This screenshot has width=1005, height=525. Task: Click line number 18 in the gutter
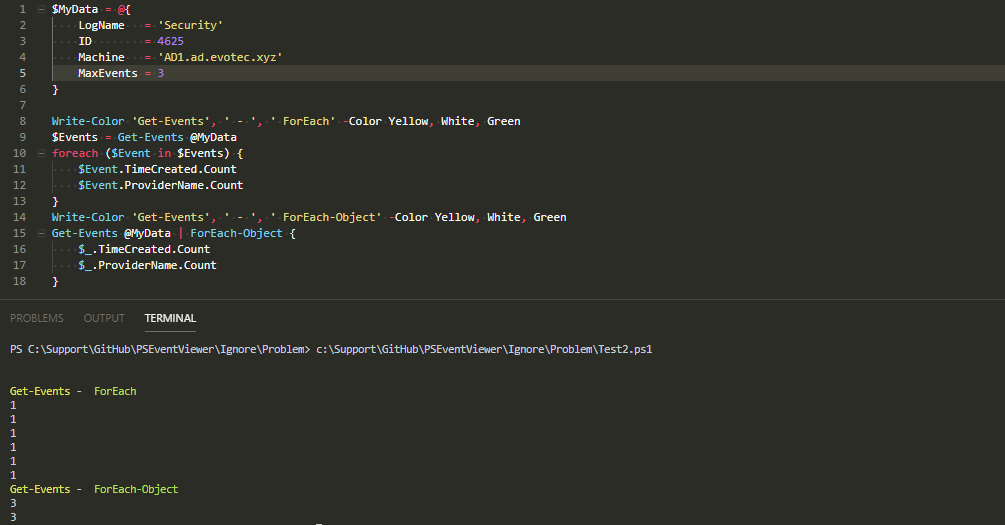(x=20, y=281)
